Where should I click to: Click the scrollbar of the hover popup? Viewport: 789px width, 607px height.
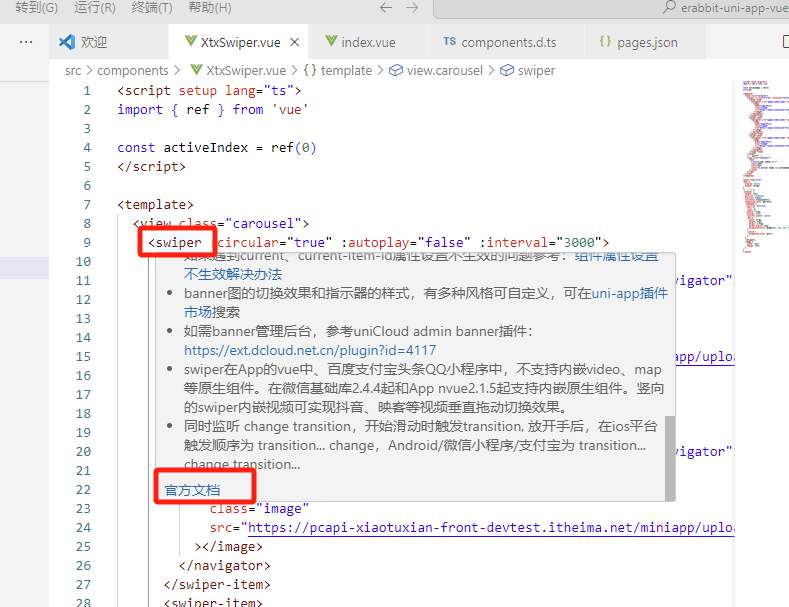pyautogui.click(x=670, y=458)
